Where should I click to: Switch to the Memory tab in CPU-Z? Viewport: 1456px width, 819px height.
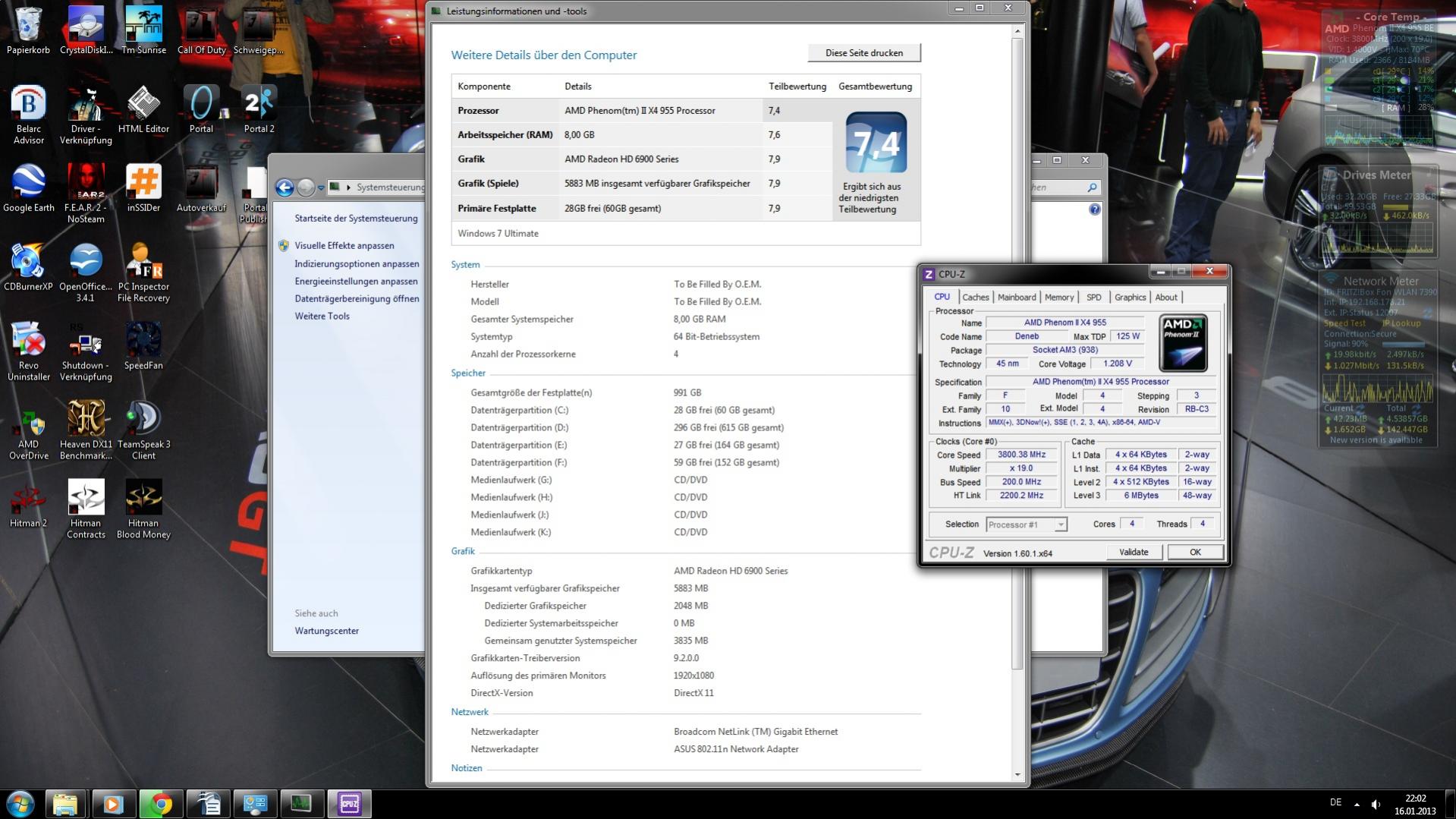pos(1058,298)
